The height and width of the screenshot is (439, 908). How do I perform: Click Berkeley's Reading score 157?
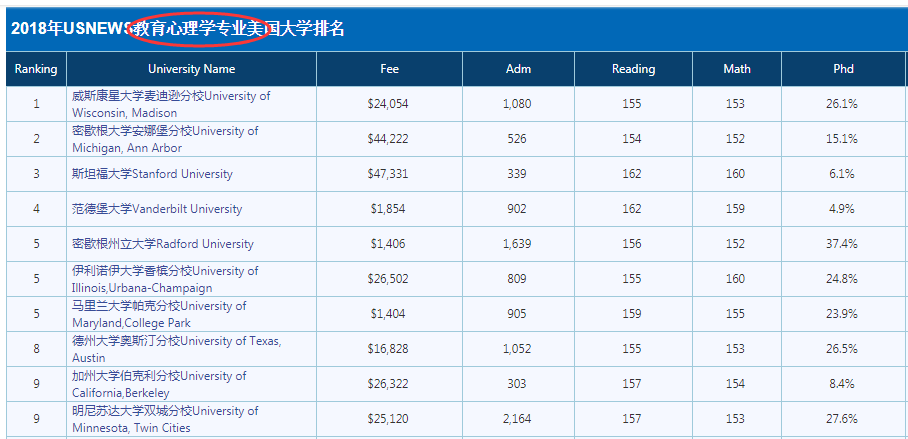632,383
